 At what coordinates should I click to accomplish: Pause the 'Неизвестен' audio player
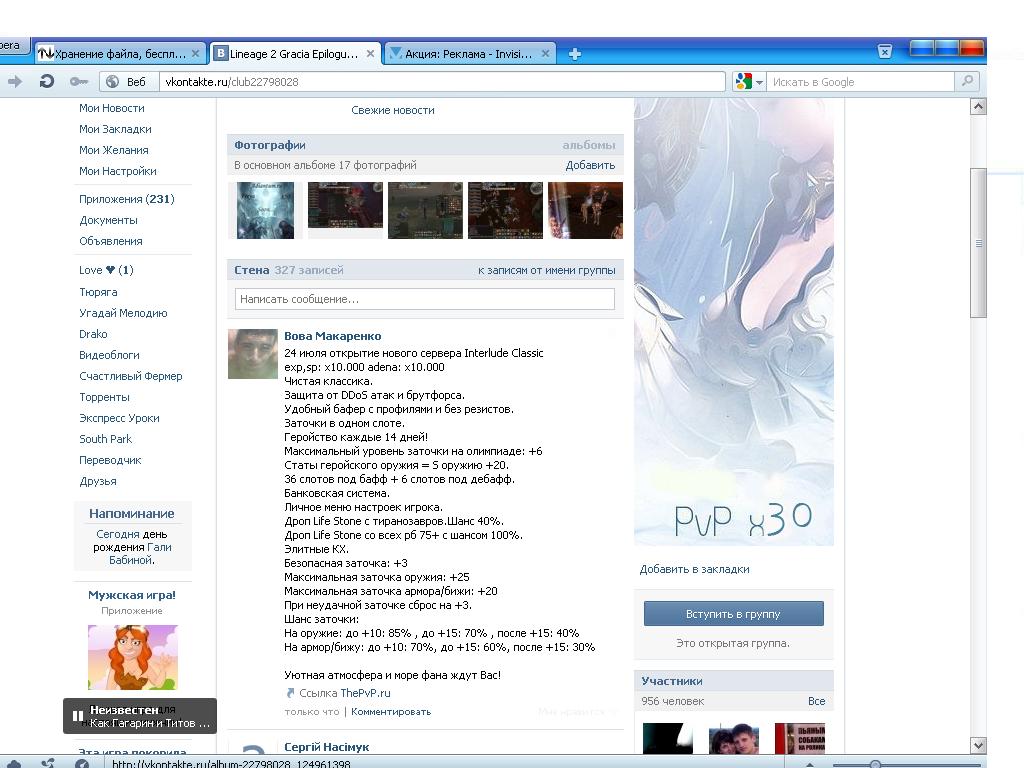78,716
